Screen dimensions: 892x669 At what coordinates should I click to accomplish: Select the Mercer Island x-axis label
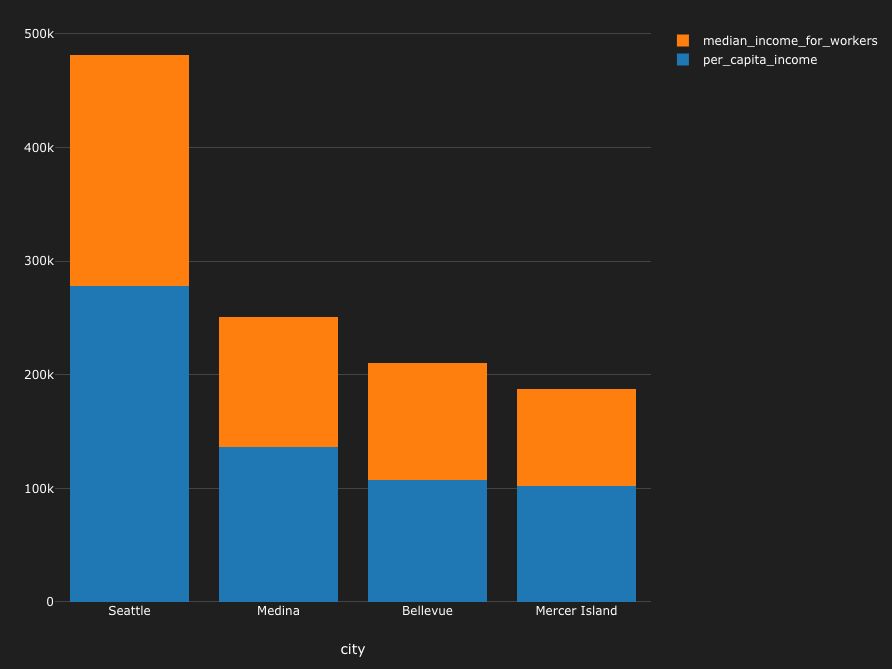[x=576, y=611]
